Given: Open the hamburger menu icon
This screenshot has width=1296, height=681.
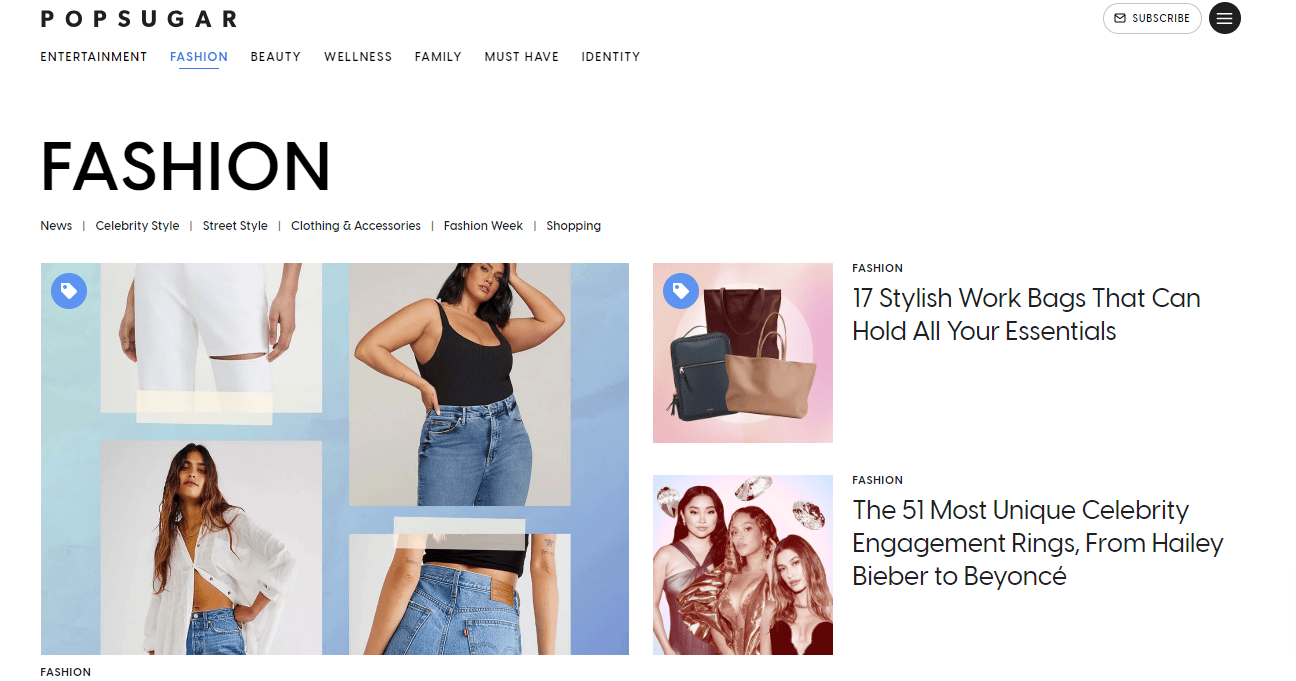Looking at the screenshot, I should point(1225,18).
